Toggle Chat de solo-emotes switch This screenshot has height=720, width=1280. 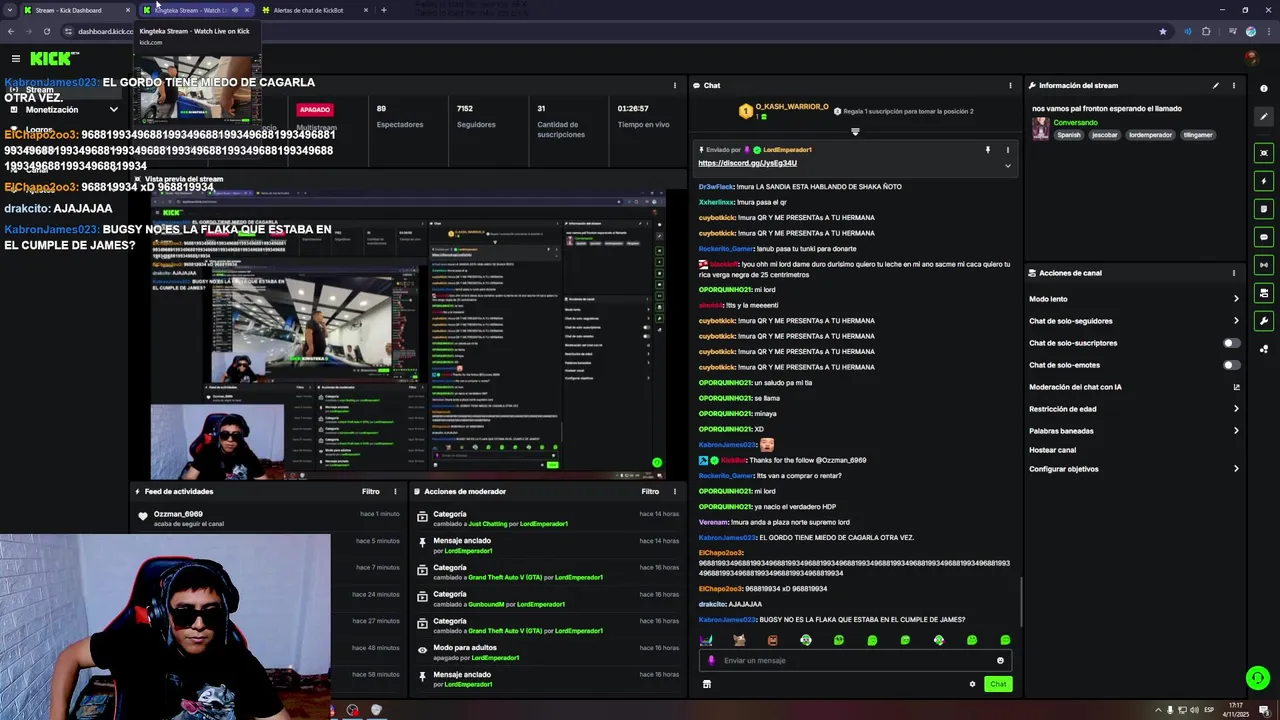point(1232,365)
